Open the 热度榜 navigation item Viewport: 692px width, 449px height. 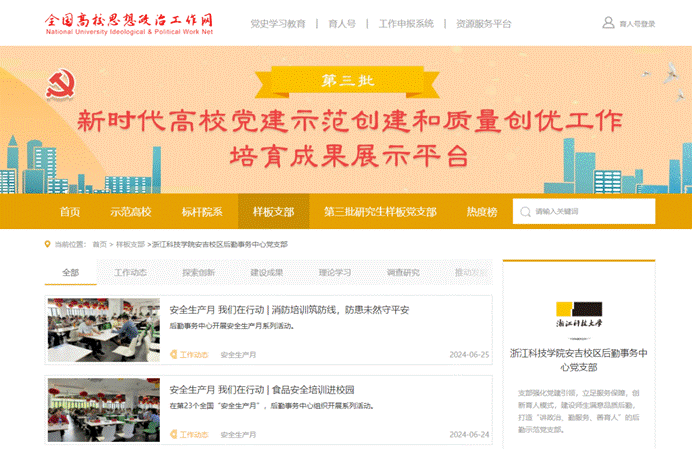(481, 212)
